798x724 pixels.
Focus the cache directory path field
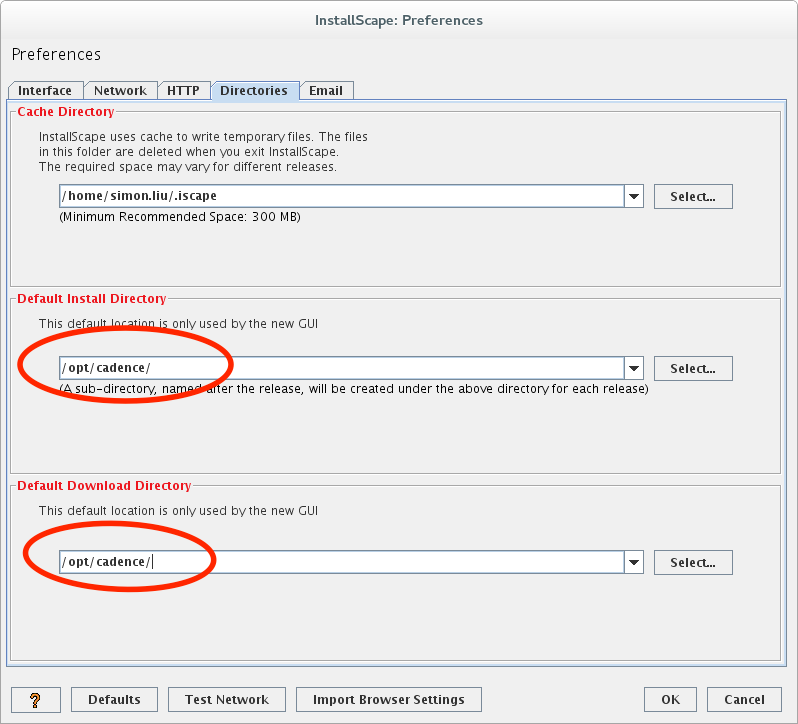click(341, 196)
